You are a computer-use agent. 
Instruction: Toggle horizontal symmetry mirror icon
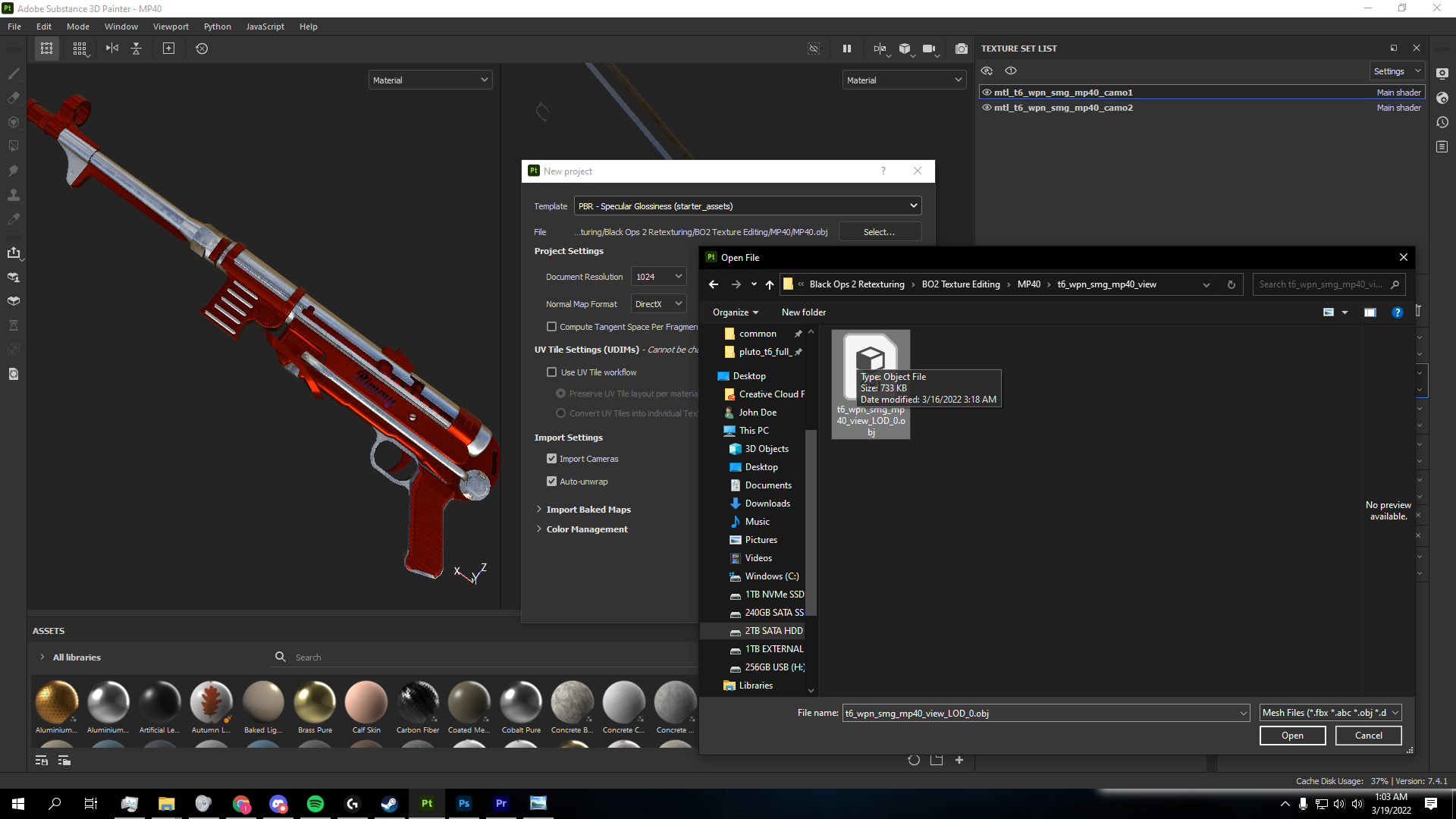tap(112, 49)
